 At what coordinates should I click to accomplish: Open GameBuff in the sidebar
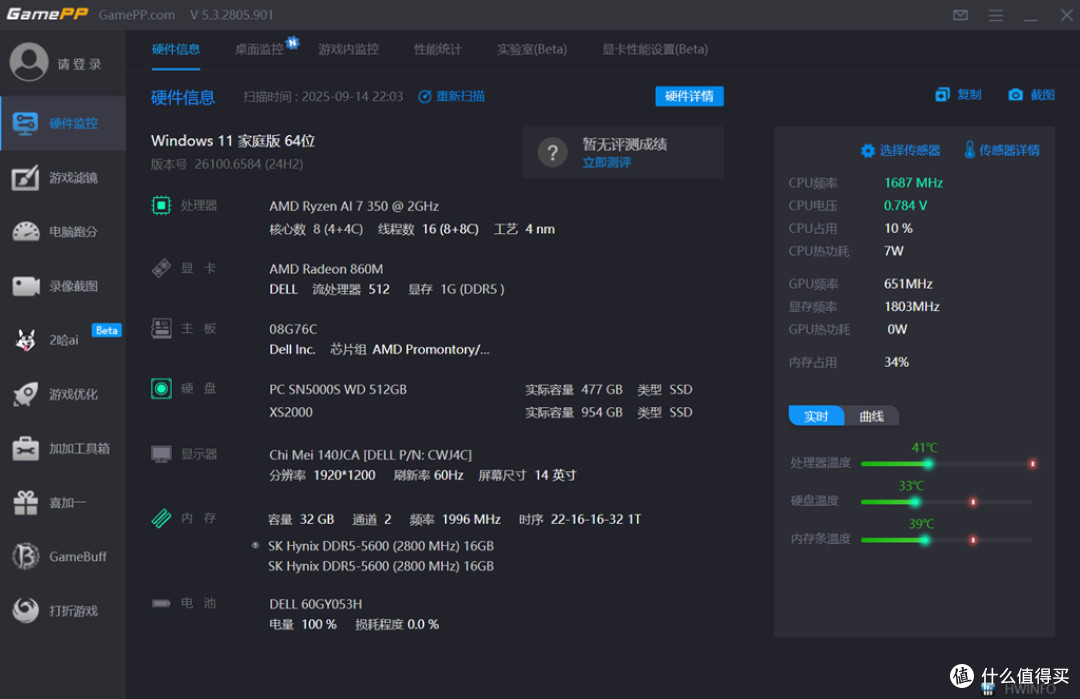pyautogui.click(x=63, y=556)
